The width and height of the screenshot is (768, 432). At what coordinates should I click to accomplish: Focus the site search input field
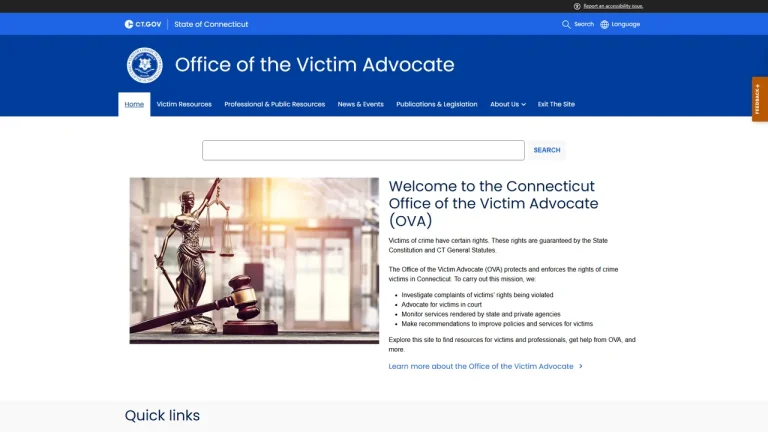[363, 150]
